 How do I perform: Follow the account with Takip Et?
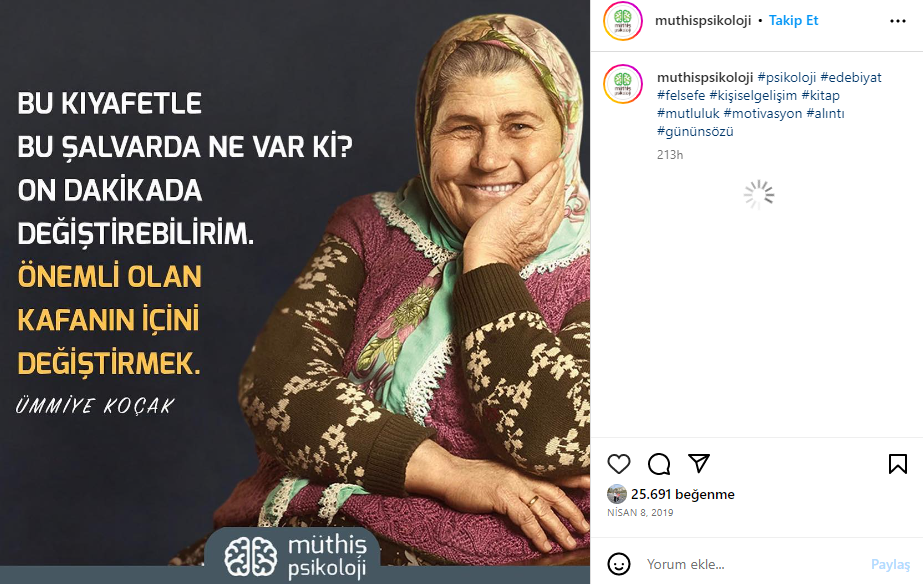[x=793, y=21]
